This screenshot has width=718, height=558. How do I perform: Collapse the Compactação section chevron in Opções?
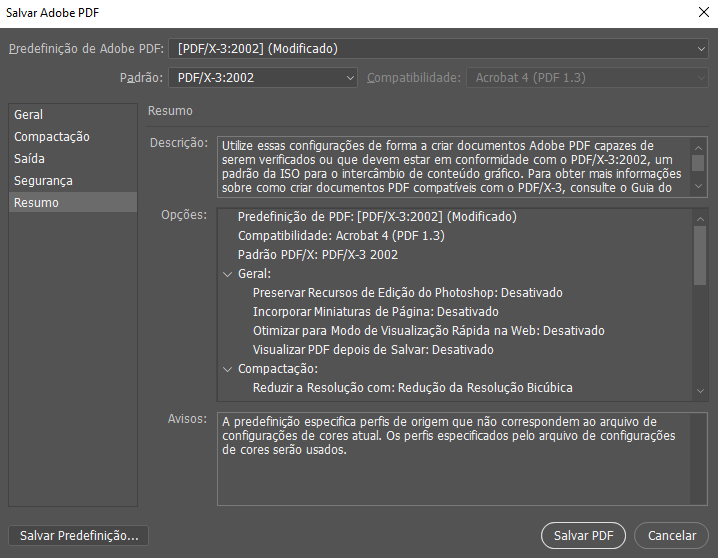coord(227,369)
